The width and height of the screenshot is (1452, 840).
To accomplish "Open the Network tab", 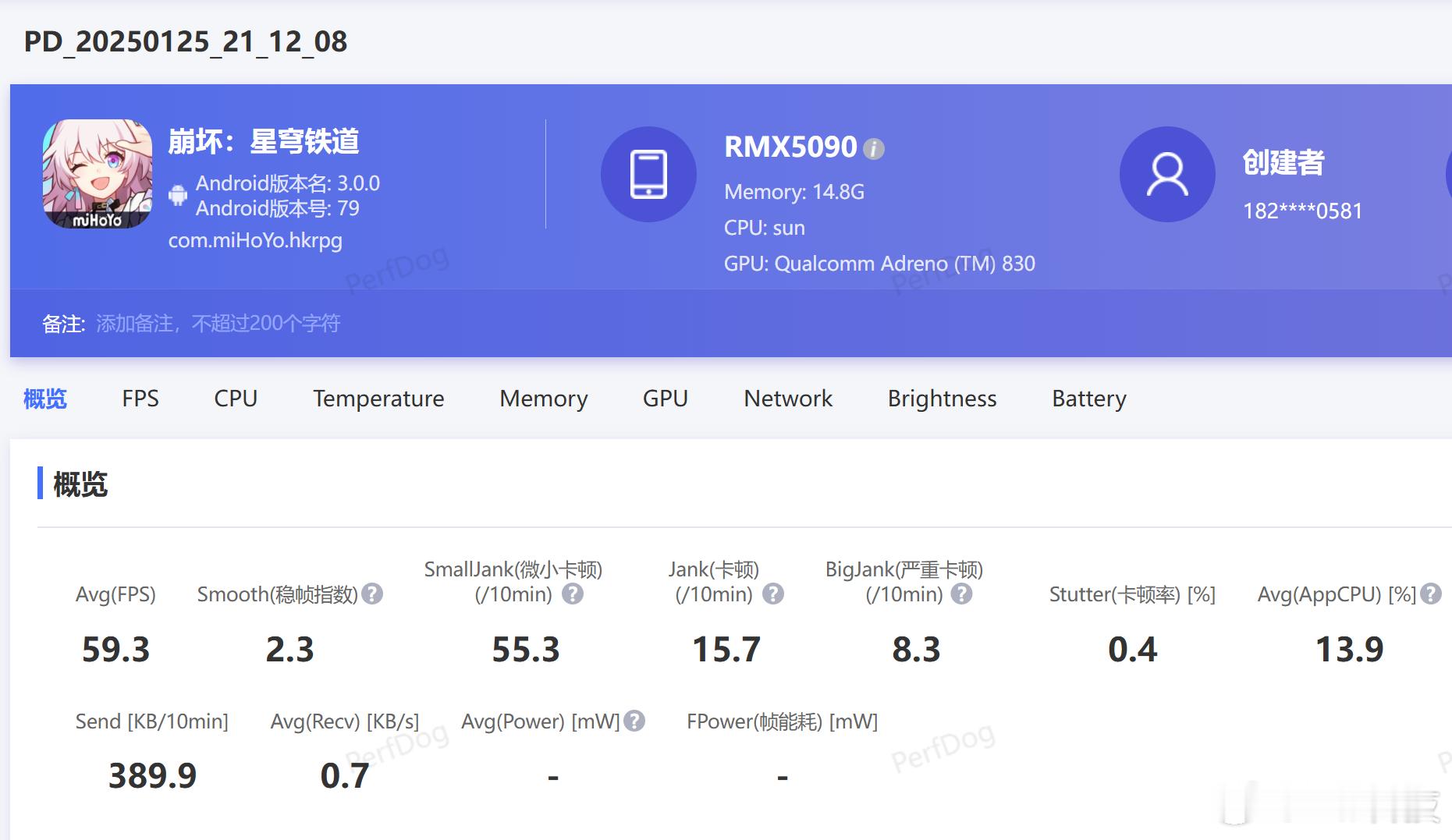I will point(788,399).
